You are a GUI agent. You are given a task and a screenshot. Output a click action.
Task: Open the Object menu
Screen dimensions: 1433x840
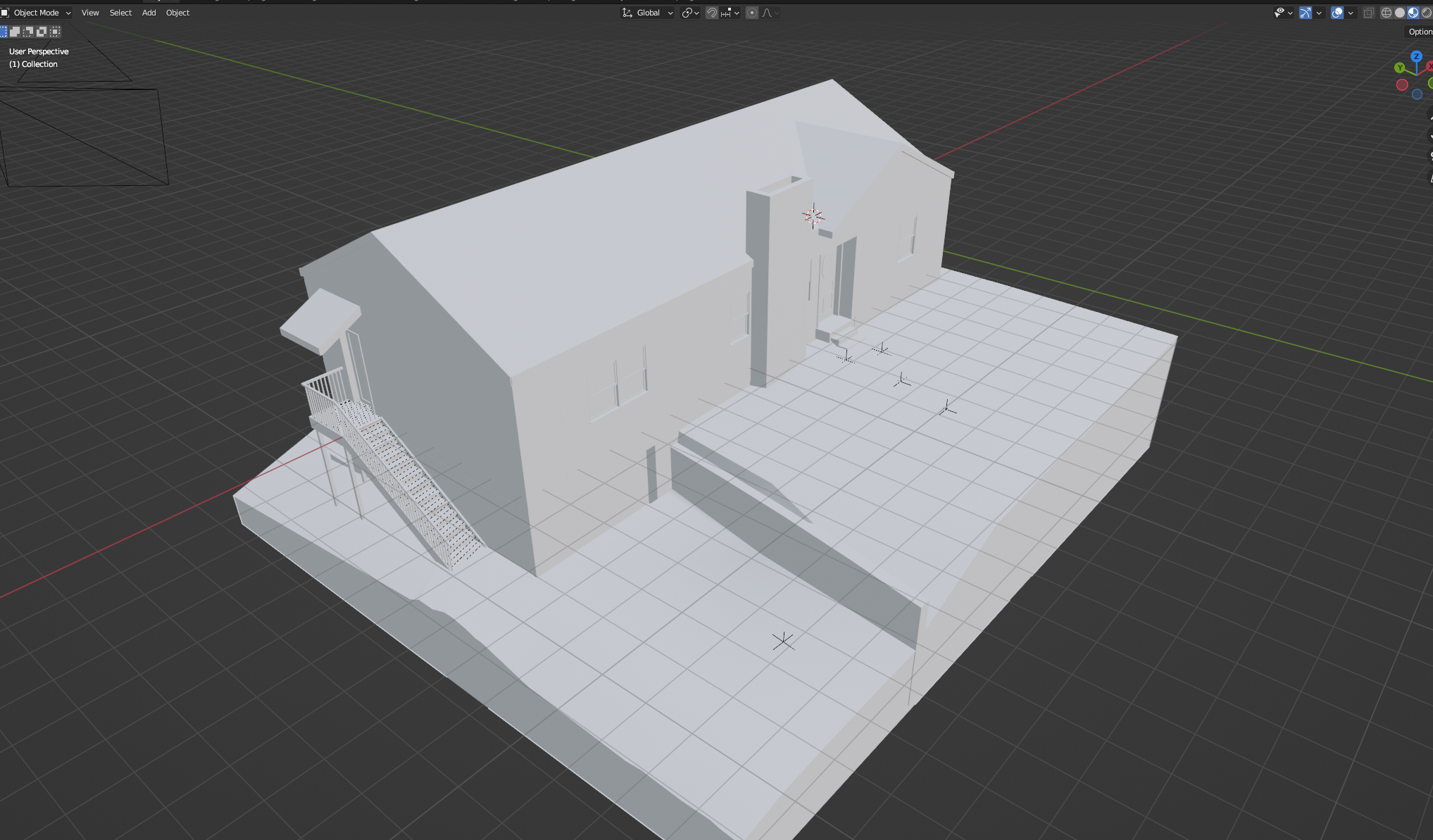[177, 12]
